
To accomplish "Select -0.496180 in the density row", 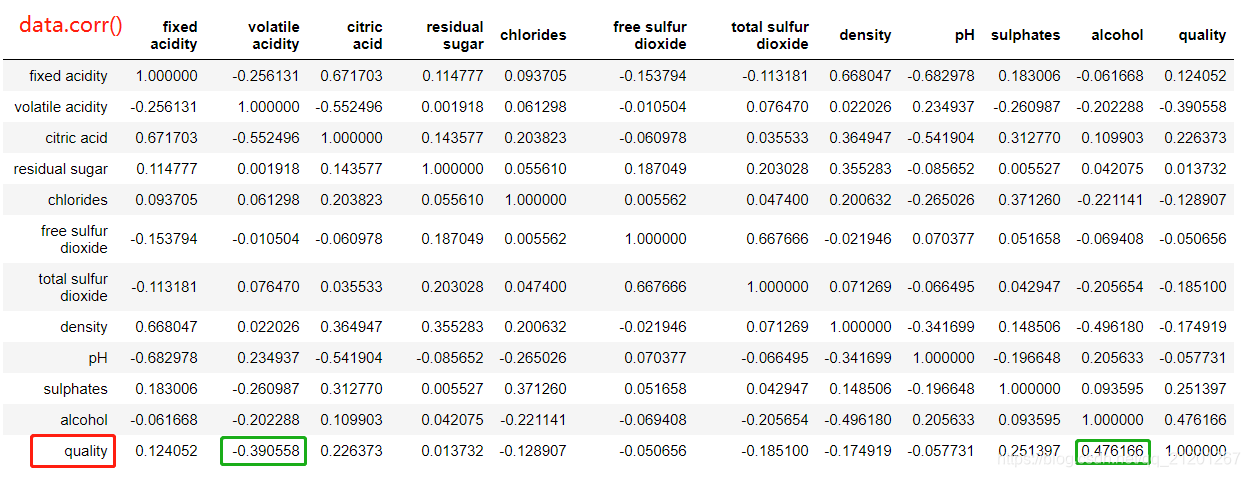I will coord(1110,327).
